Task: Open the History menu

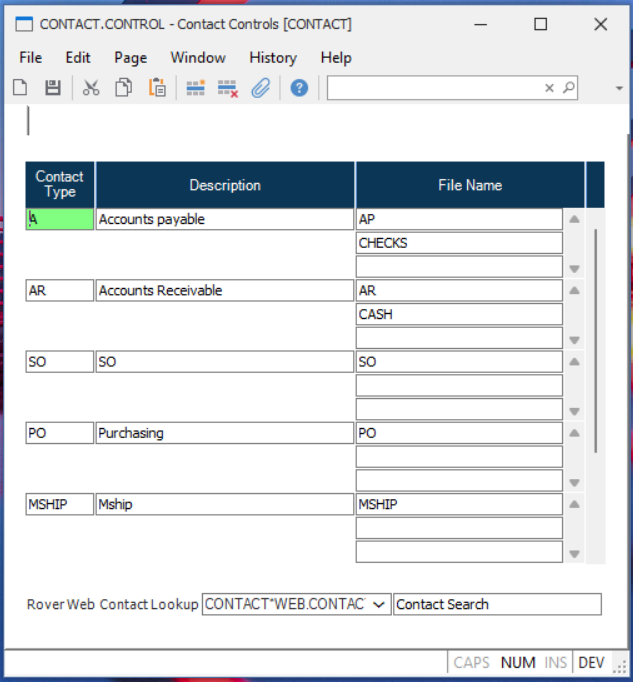Action: [273, 57]
